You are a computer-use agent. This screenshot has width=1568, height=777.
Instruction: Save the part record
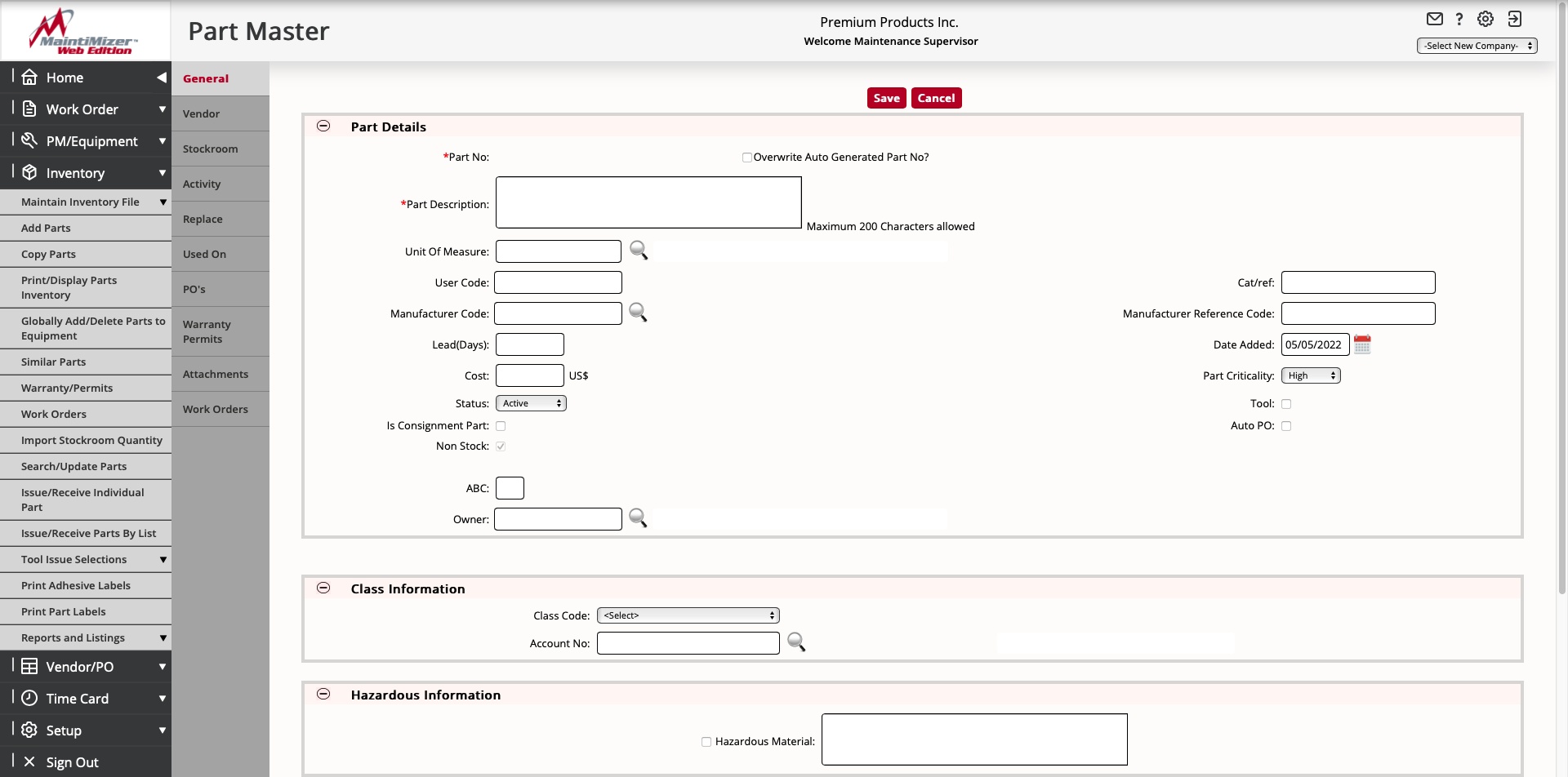point(886,97)
